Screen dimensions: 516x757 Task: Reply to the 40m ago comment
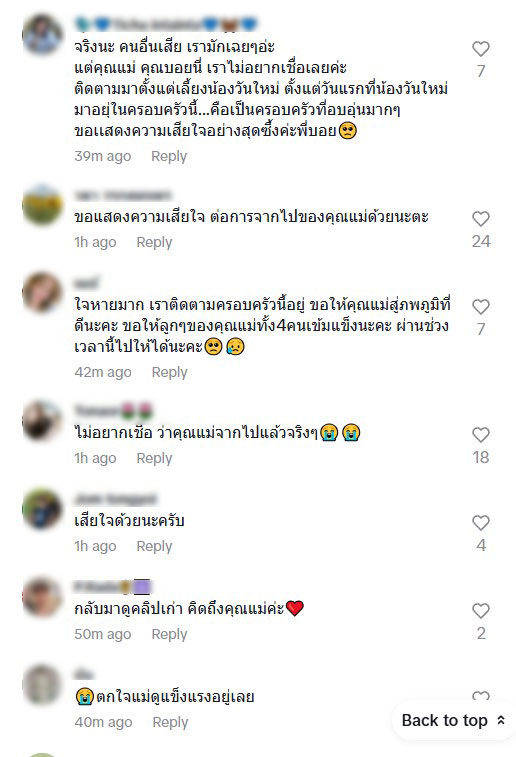pos(170,722)
